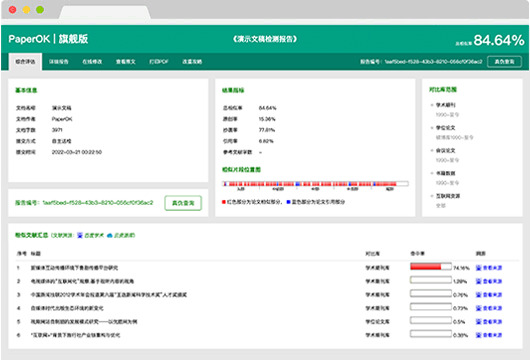The image size is (530, 360).
Task: Open the 在线修改 tab
Action: pos(92,62)
